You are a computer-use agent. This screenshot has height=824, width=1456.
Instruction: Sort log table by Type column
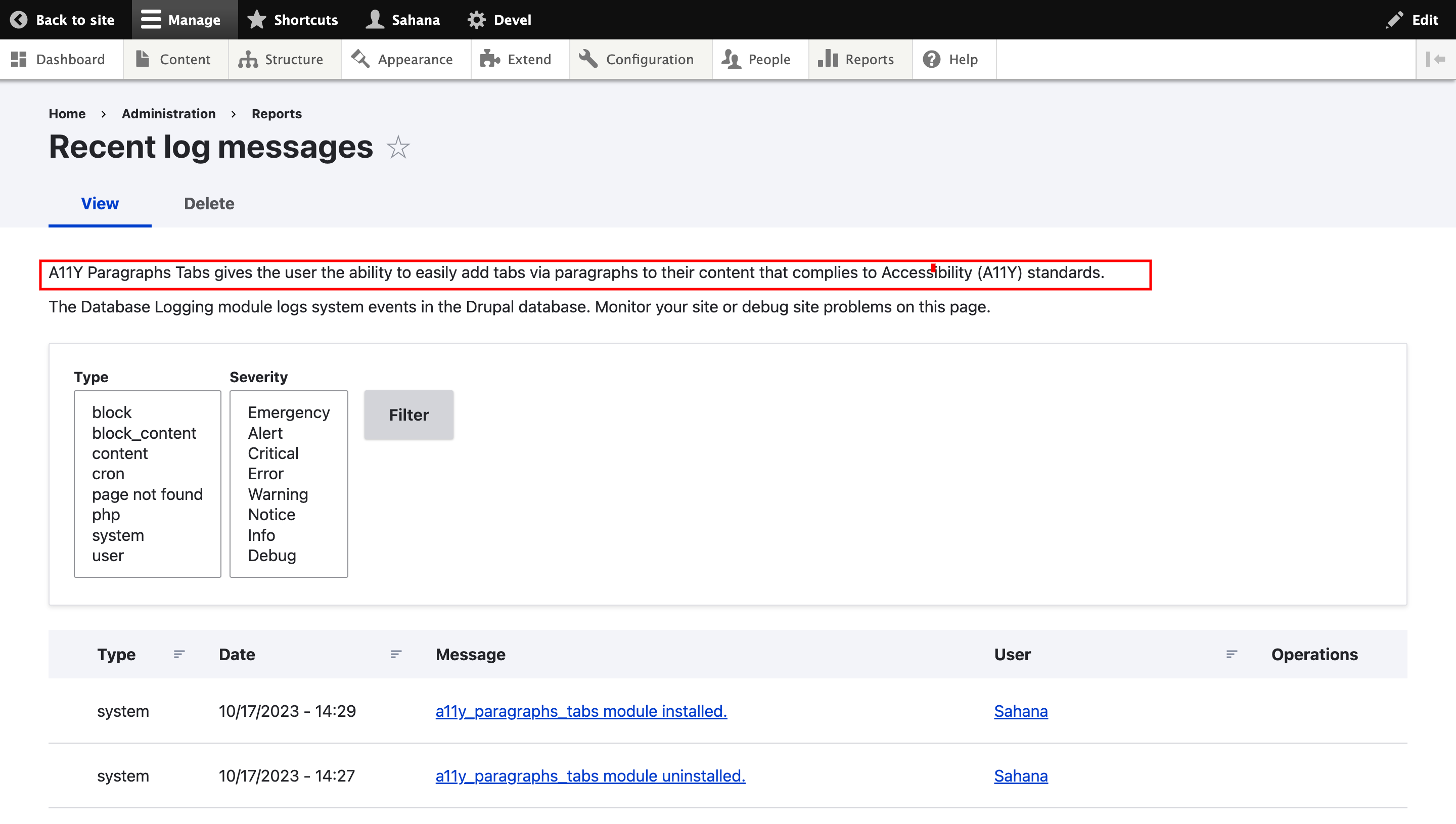(117, 654)
